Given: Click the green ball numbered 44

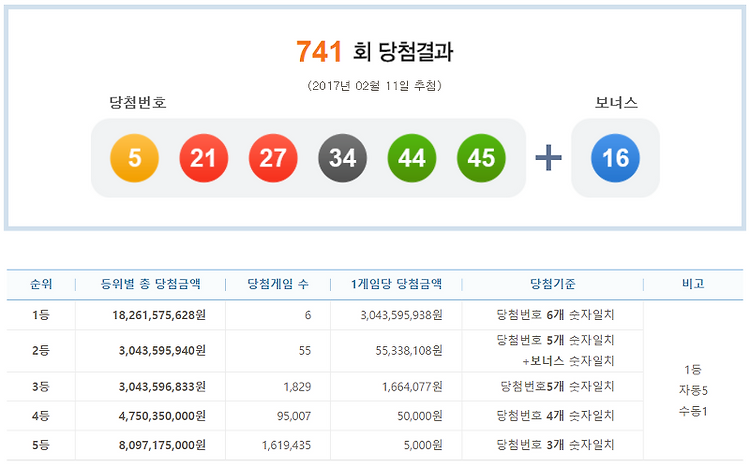Looking at the screenshot, I should pyautogui.click(x=412, y=158).
